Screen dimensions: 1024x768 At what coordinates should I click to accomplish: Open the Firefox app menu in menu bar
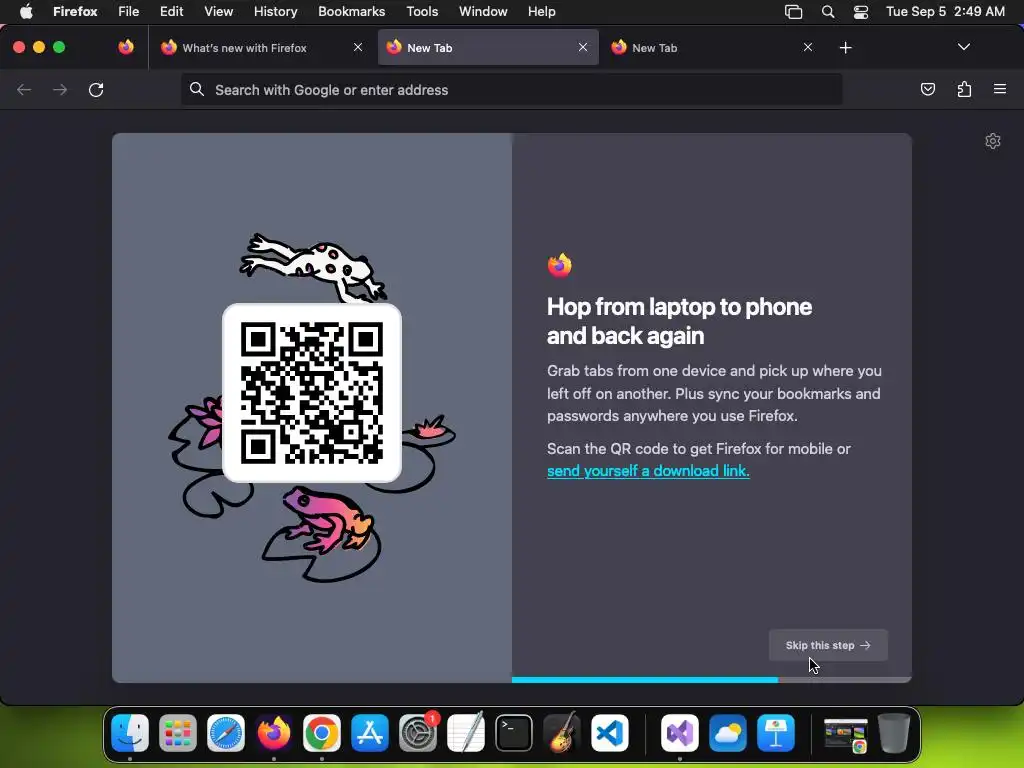pos(75,11)
